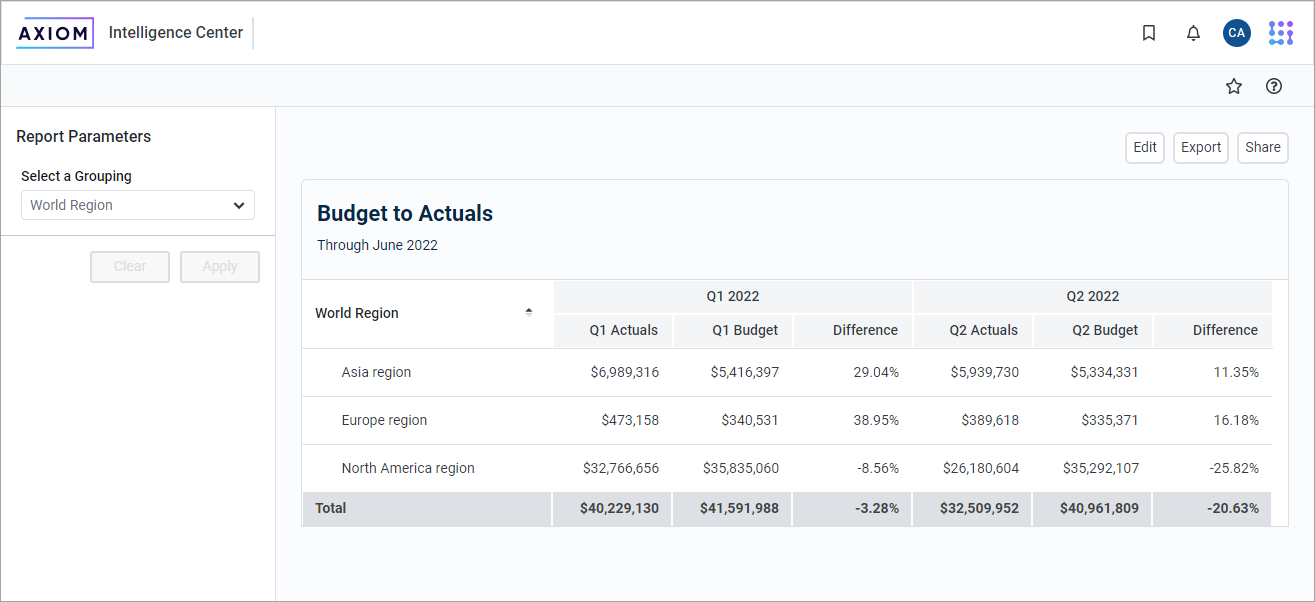The width and height of the screenshot is (1315, 602).
Task: Open the CA user avatar menu
Action: tap(1237, 33)
